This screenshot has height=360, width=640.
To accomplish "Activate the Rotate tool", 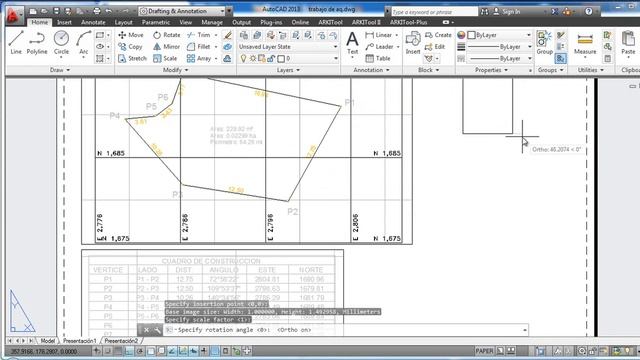I will click(x=167, y=35).
